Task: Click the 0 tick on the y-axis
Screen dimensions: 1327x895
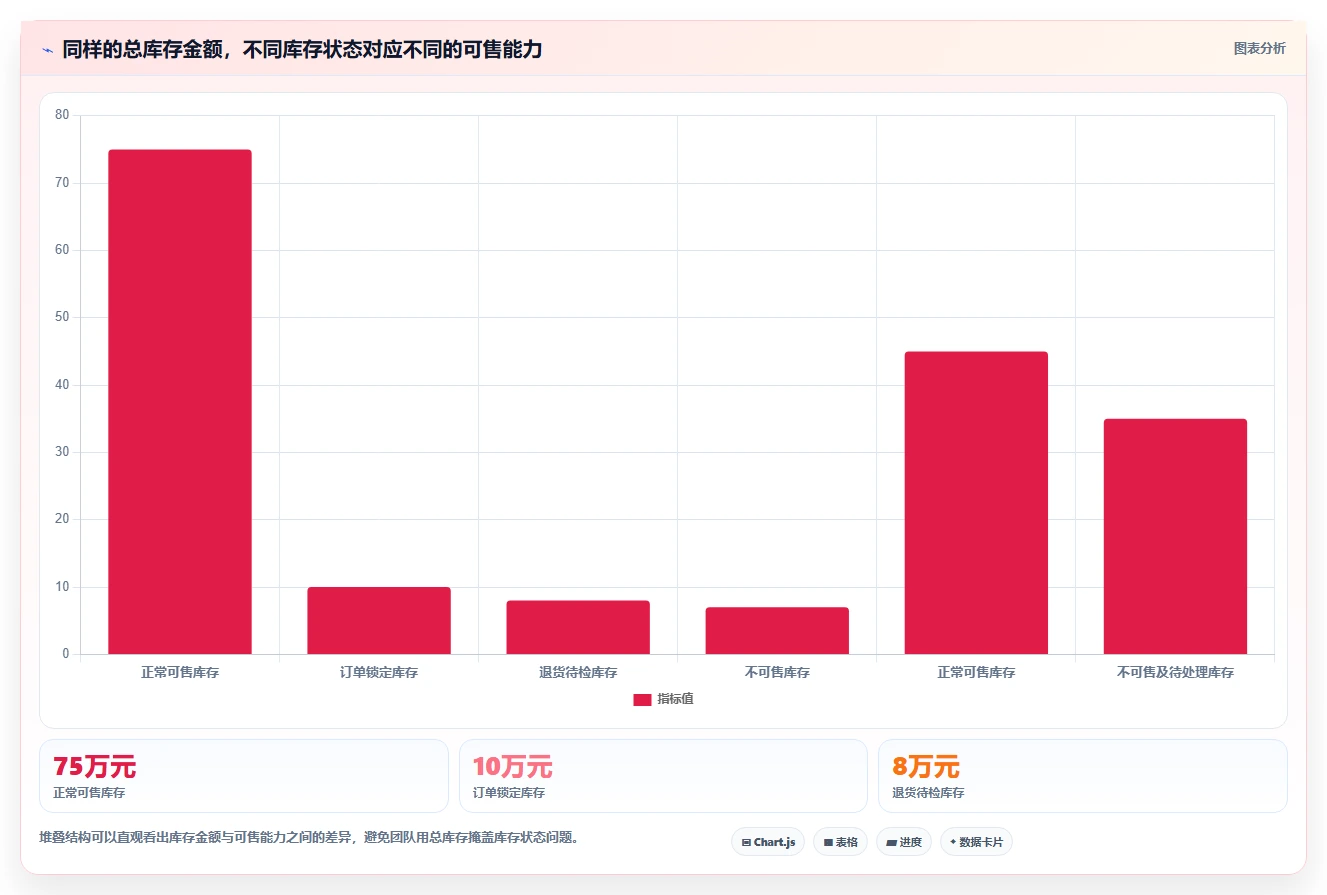Action: 66,654
